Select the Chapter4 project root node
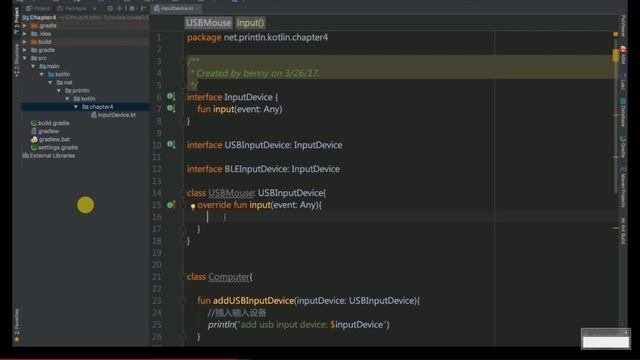Image resolution: width=640 pixels, height=360 pixels. coord(40,17)
